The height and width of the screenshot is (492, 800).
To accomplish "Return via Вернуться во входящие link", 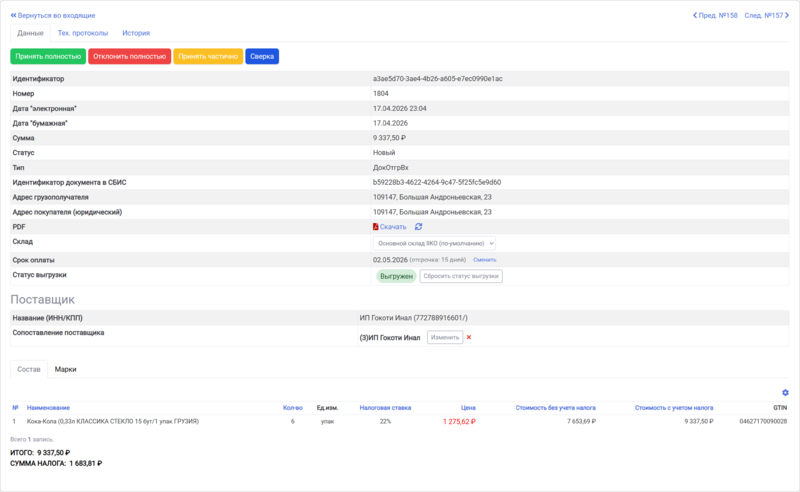I will [56, 15].
